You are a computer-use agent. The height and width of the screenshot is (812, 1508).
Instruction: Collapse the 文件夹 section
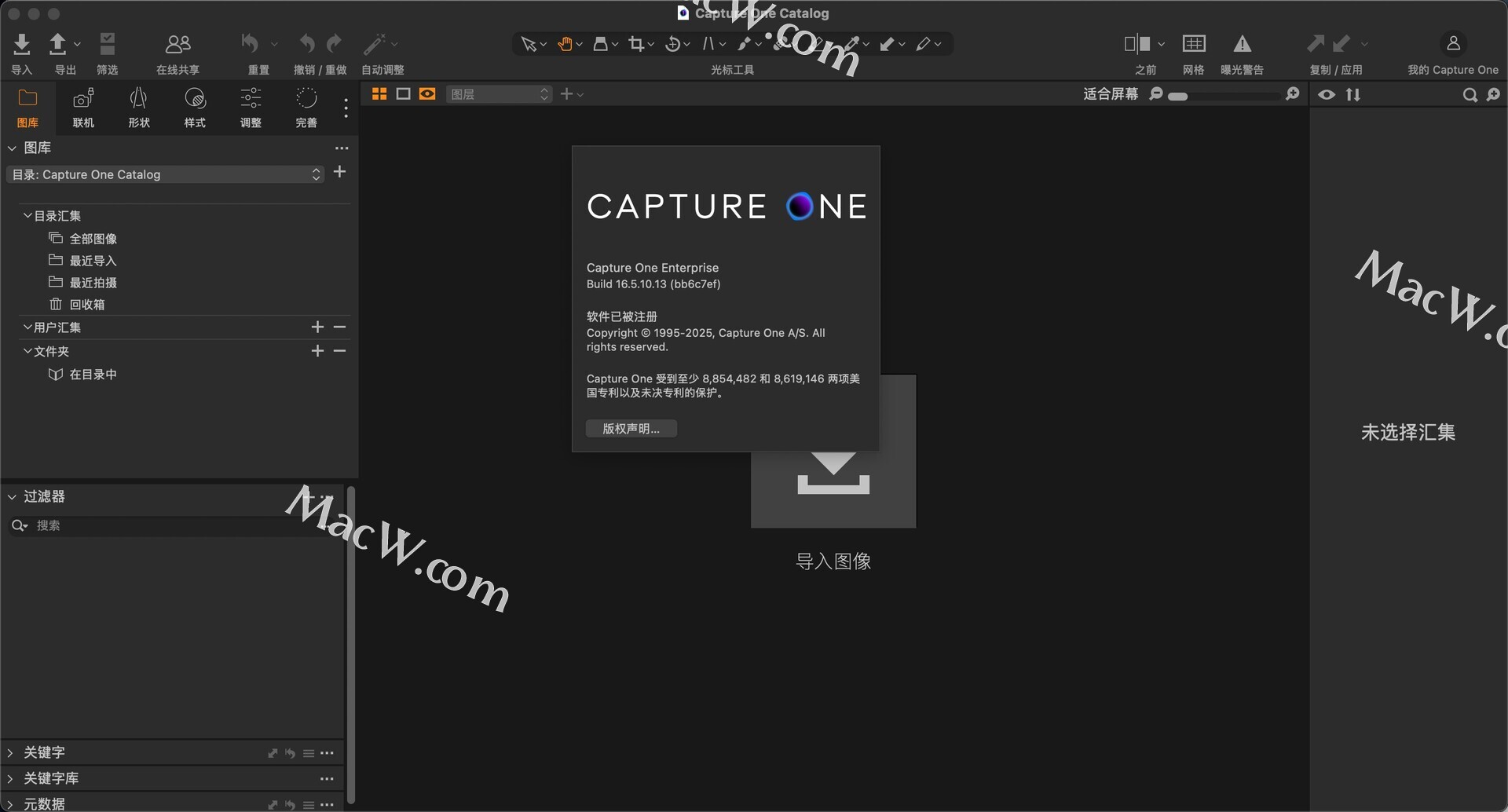(x=27, y=351)
